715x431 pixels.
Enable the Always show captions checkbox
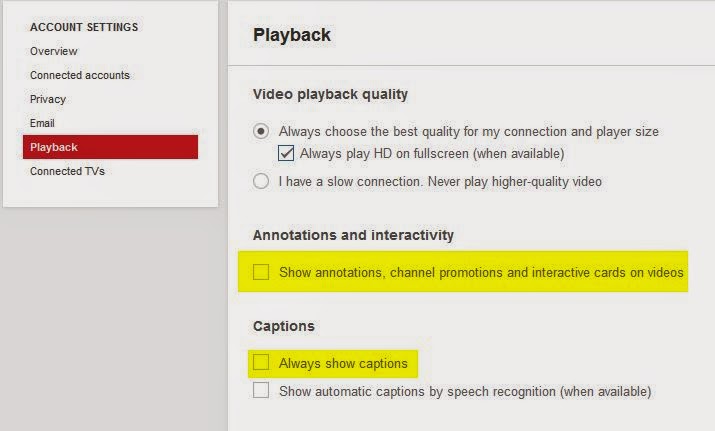click(x=261, y=362)
